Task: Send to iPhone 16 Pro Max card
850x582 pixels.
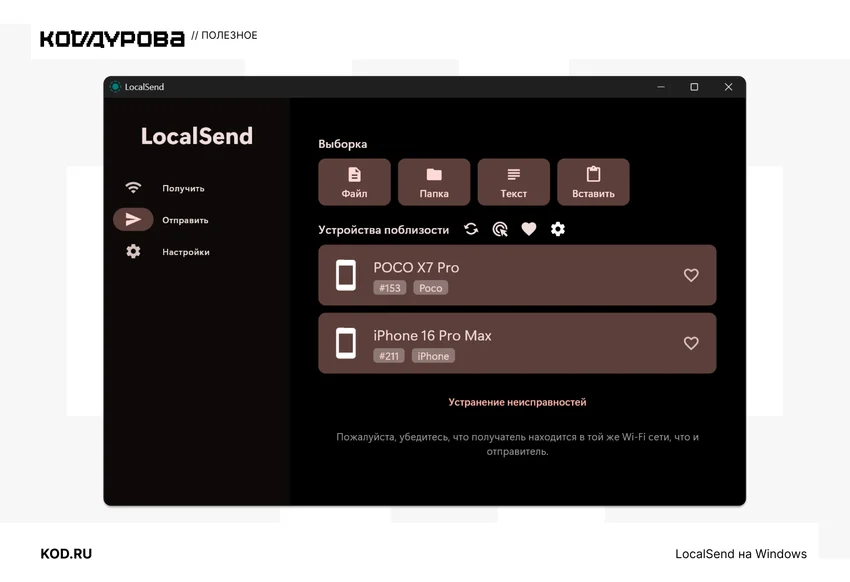Action: 517,343
